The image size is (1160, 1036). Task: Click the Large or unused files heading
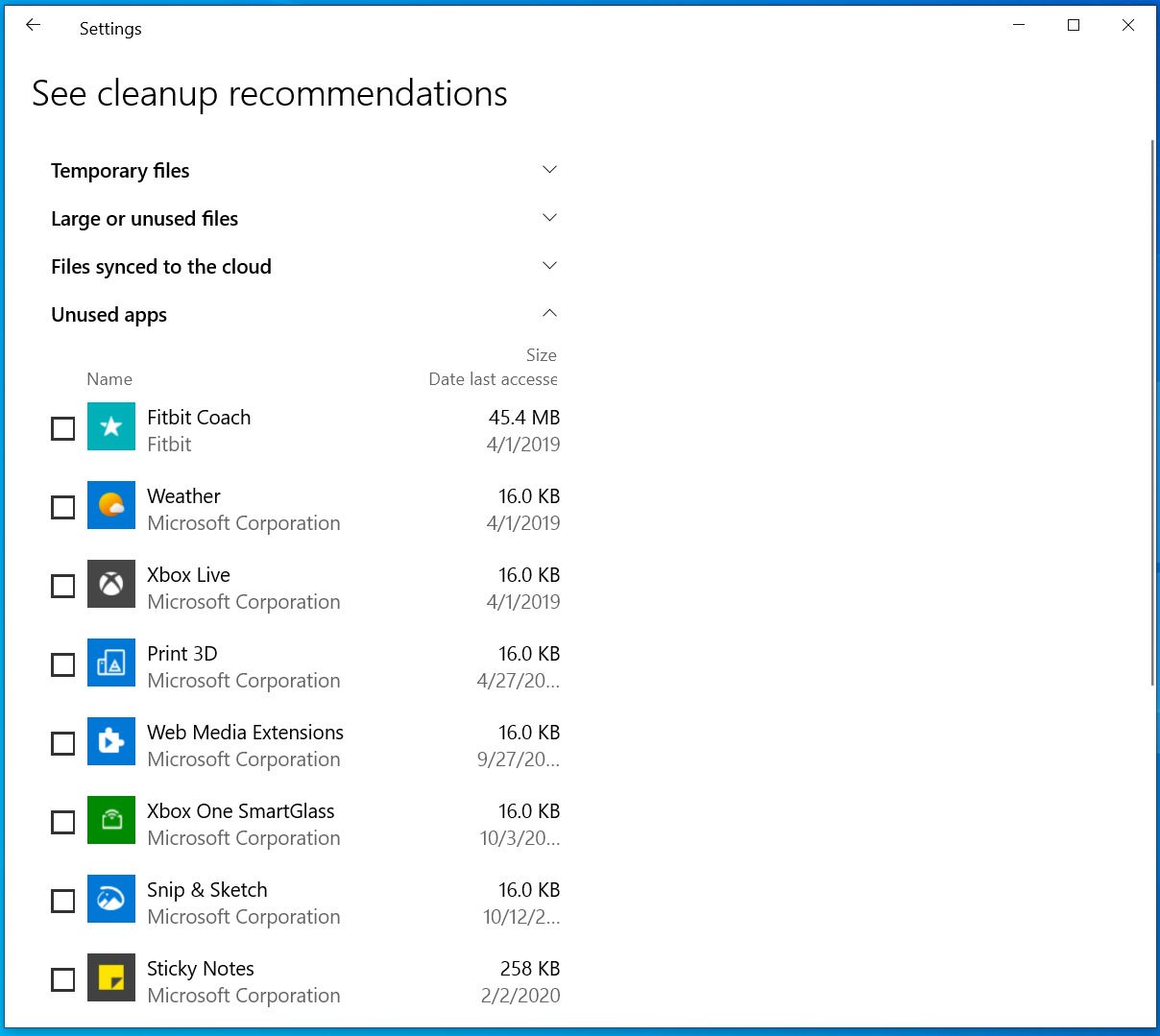(x=144, y=219)
